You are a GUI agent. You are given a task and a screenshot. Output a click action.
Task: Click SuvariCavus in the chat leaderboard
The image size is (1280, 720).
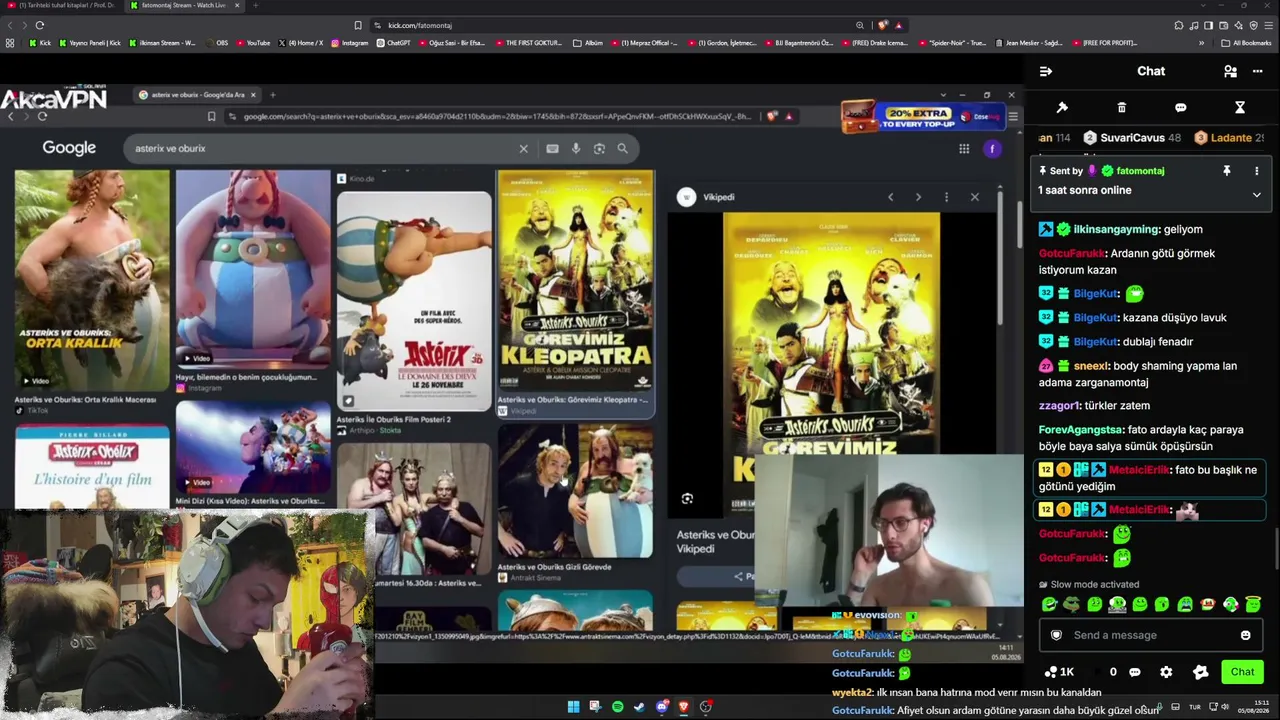click(x=1132, y=138)
